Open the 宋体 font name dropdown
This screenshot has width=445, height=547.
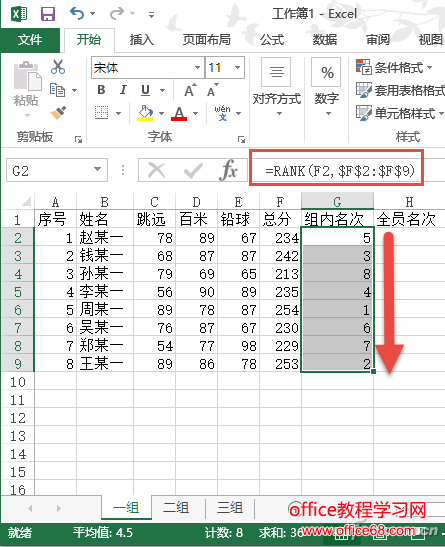tap(197, 67)
